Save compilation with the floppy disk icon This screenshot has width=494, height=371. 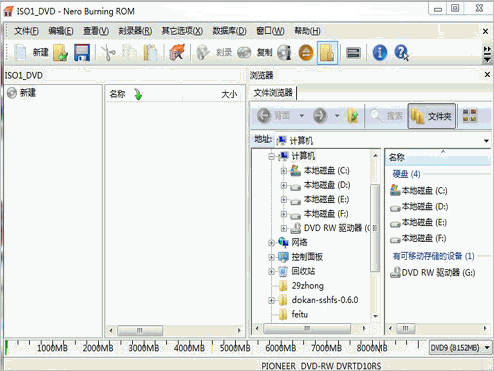click(x=82, y=52)
